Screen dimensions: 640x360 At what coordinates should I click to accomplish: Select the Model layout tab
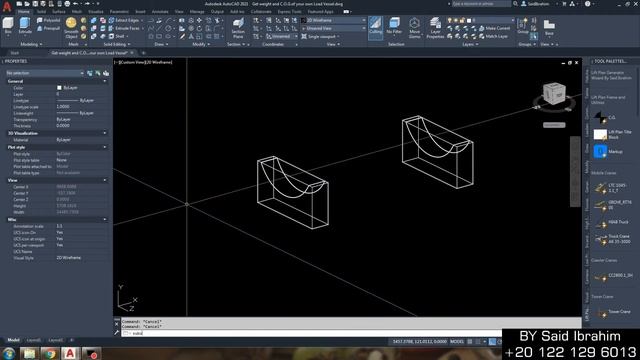click(x=13, y=340)
